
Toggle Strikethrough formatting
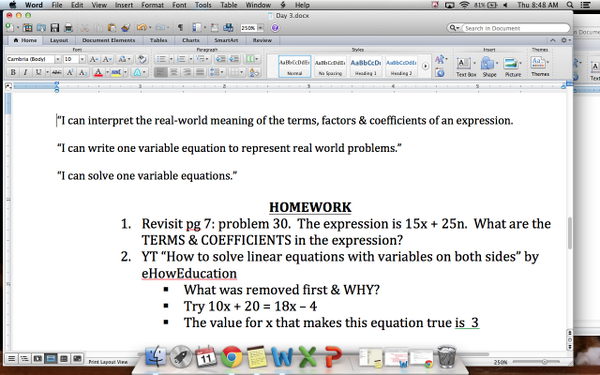57,72
